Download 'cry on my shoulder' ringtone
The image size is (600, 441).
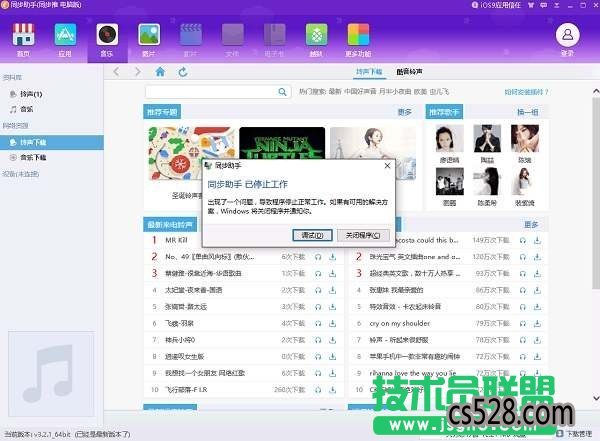(537, 323)
